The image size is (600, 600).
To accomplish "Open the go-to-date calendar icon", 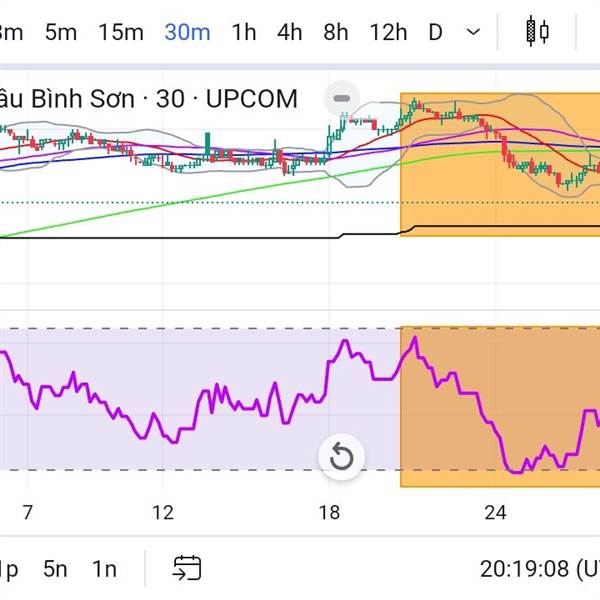I will pyautogui.click(x=187, y=568).
